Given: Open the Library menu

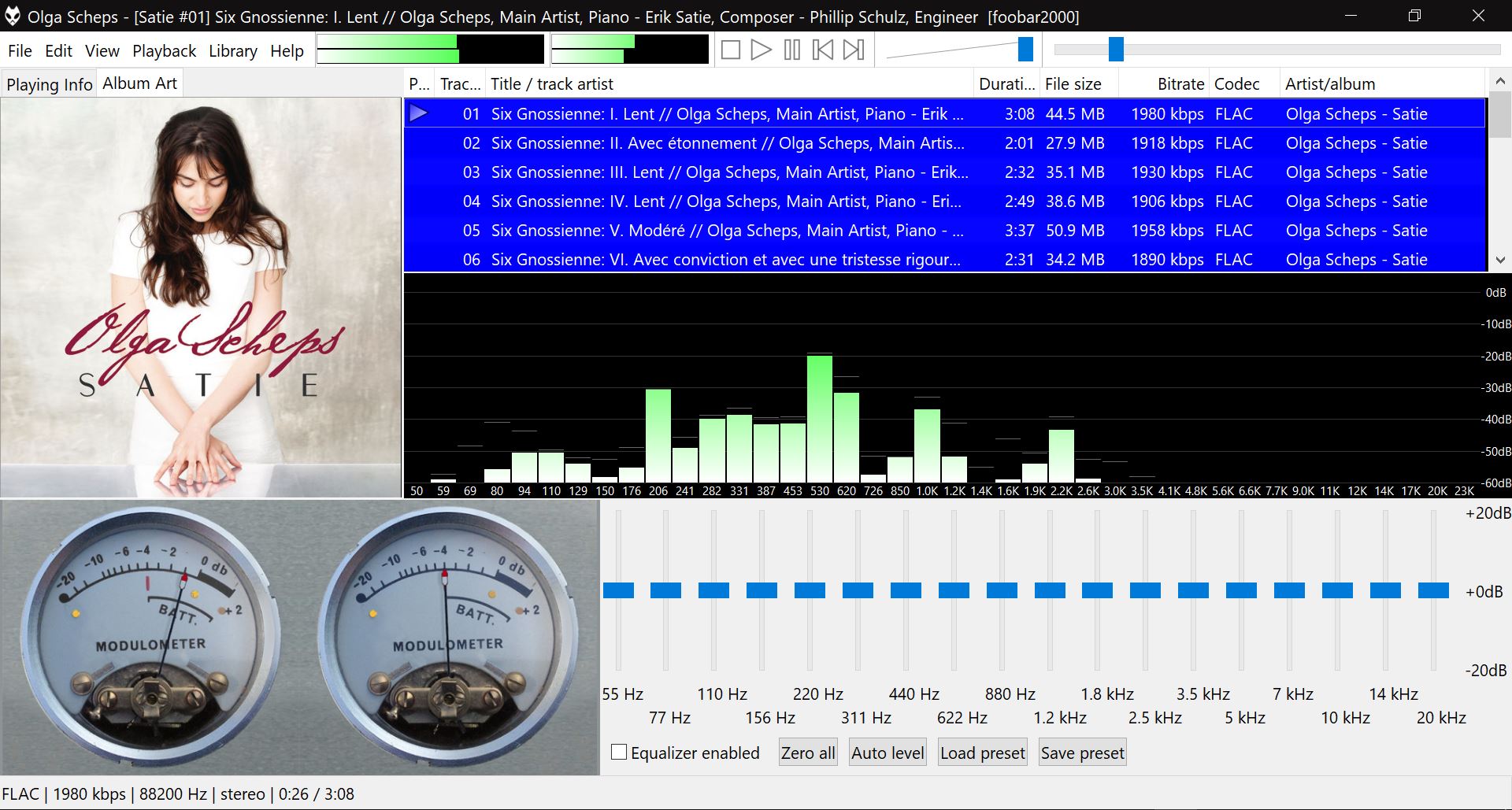Looking at the screenshot, I should [x=232, y=51].
